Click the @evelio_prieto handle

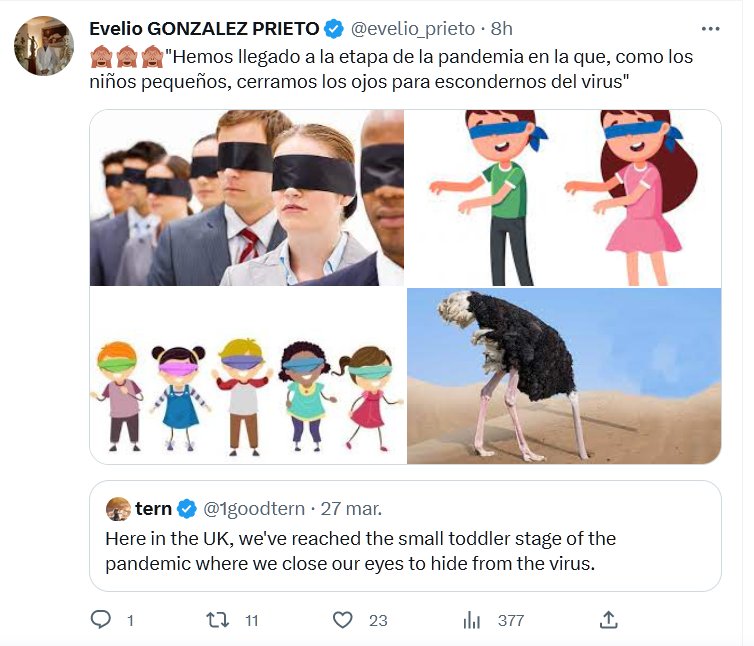412,29
